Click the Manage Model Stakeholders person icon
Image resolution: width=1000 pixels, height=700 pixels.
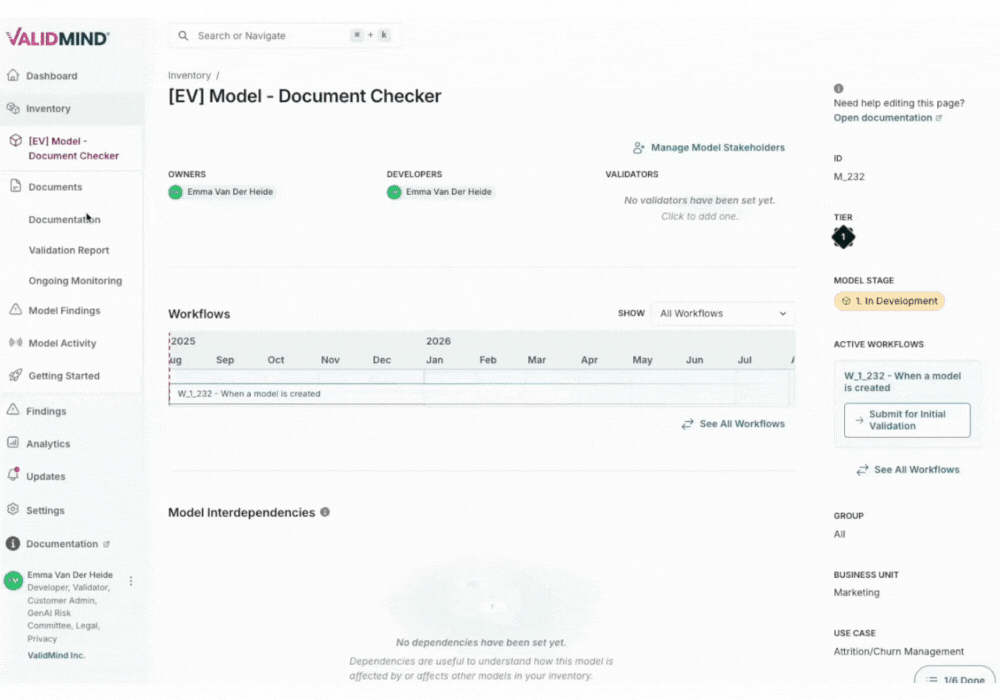coord(638,148)
